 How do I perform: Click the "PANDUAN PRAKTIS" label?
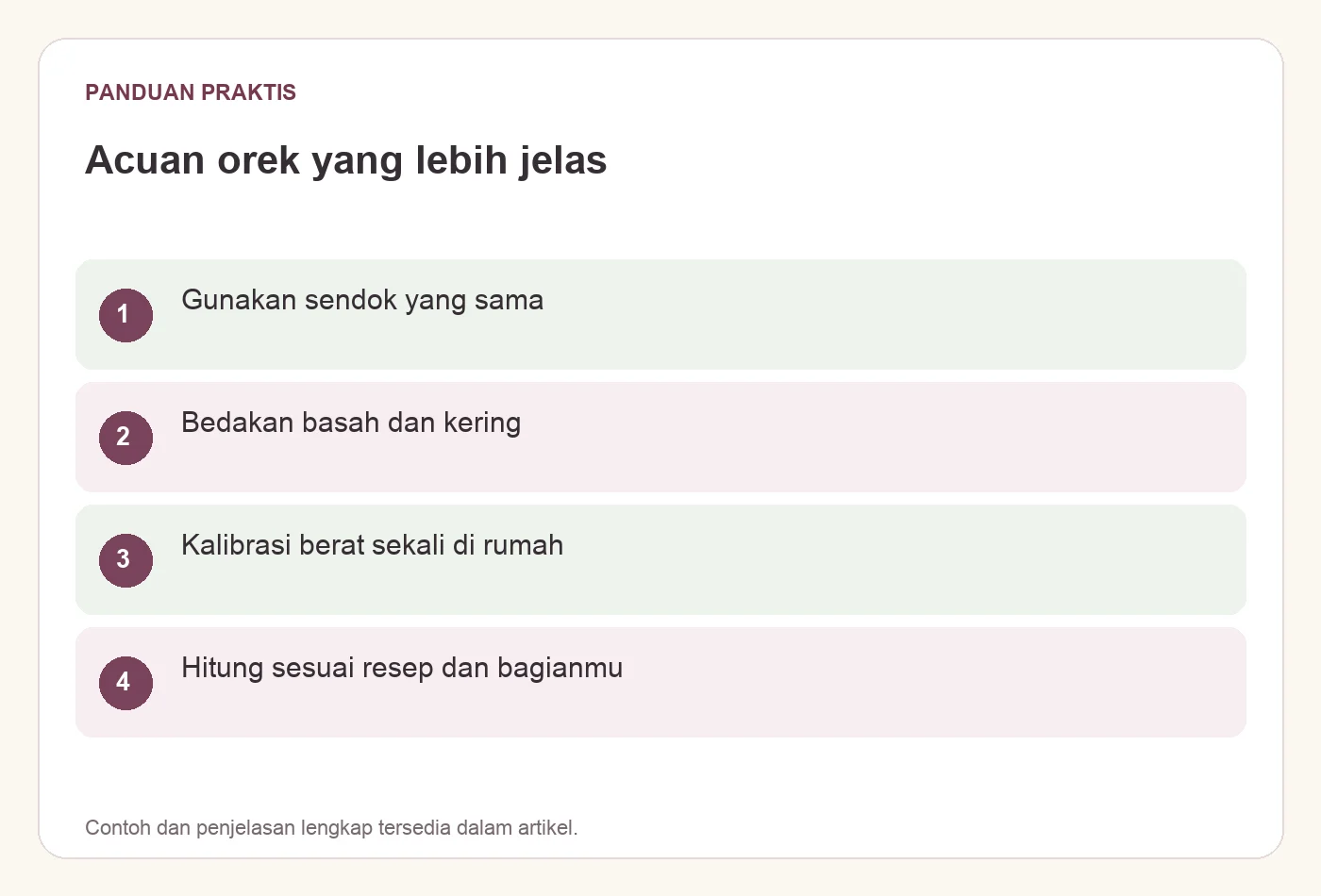pyautogui.click(x=191, y=92)
